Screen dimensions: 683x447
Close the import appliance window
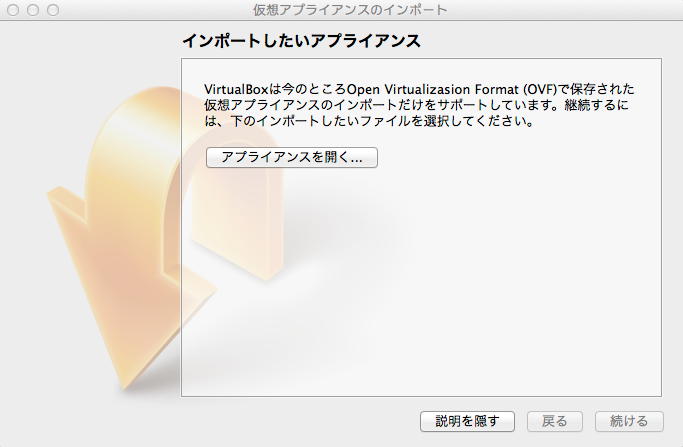pyautogui.click(x=13, y=10)
